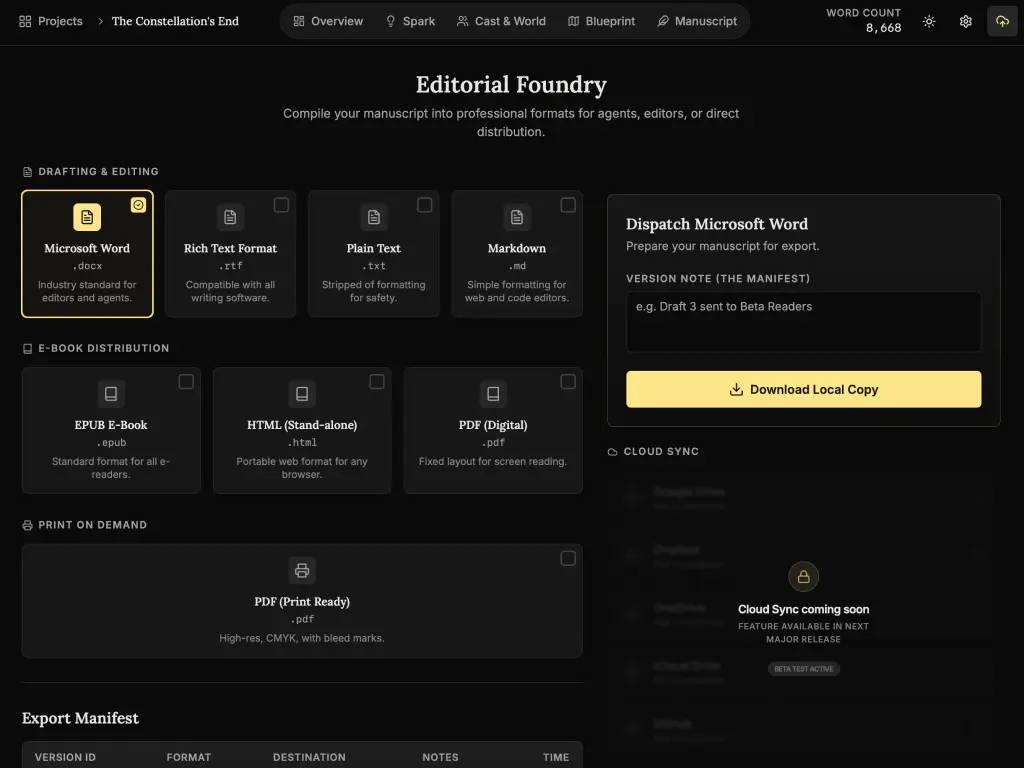1024x768 pixels.
Task: Check the Rich Text Format export checkbox
Action: pos(281,204)
